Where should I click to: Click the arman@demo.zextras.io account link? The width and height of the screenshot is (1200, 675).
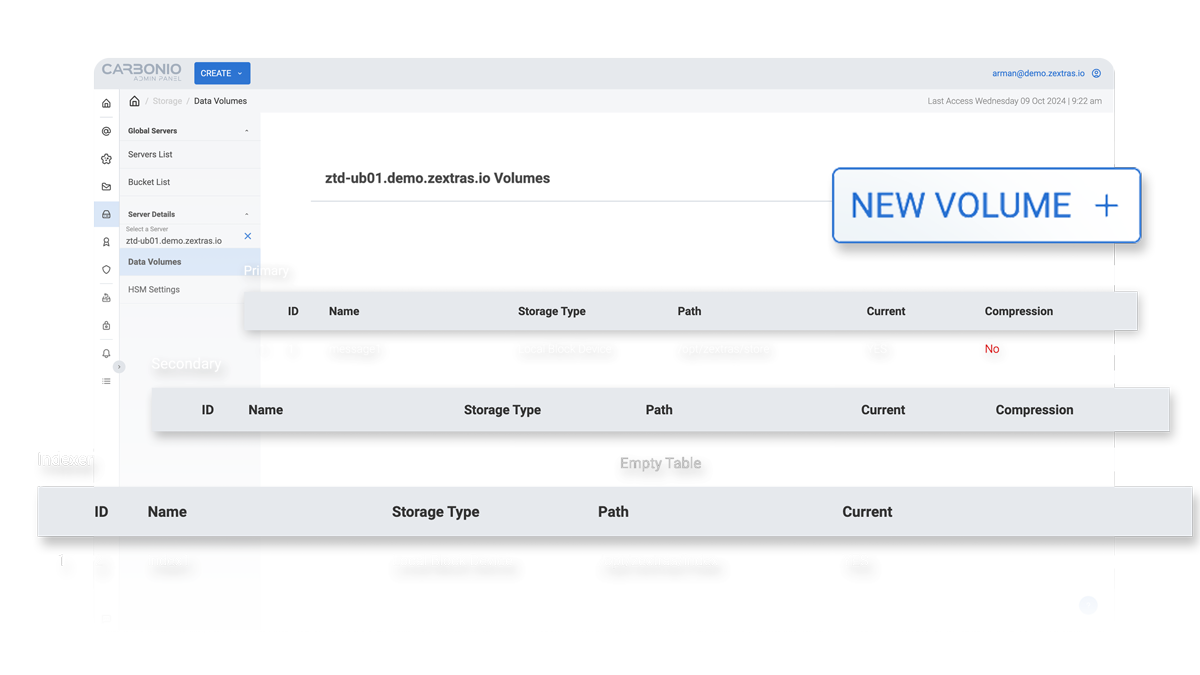tap(1038, 74)
